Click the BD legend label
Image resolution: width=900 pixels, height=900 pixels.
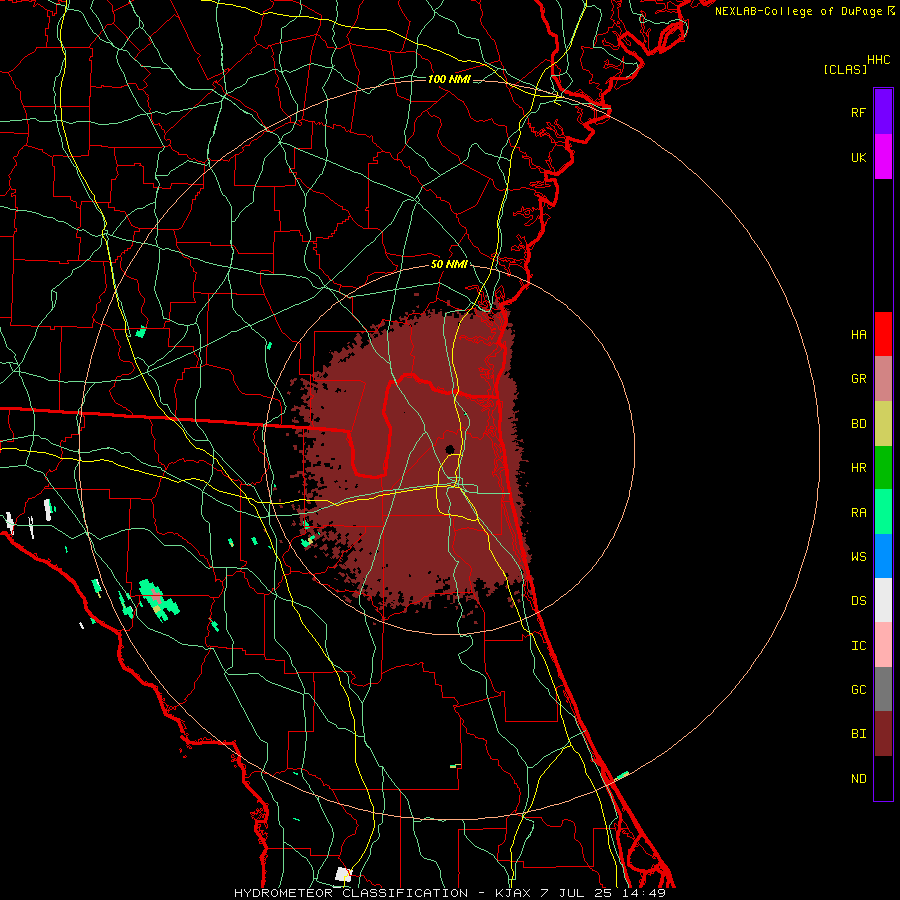point(858,424)
